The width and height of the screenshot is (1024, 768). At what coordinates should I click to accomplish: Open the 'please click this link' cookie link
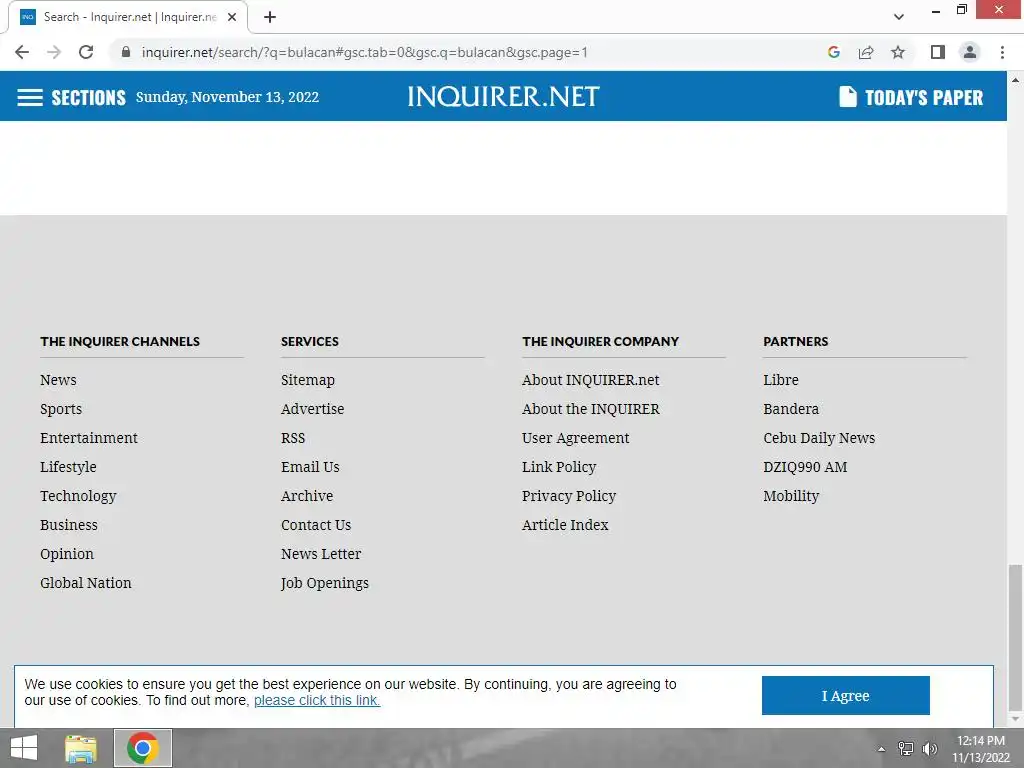[317, 701]
